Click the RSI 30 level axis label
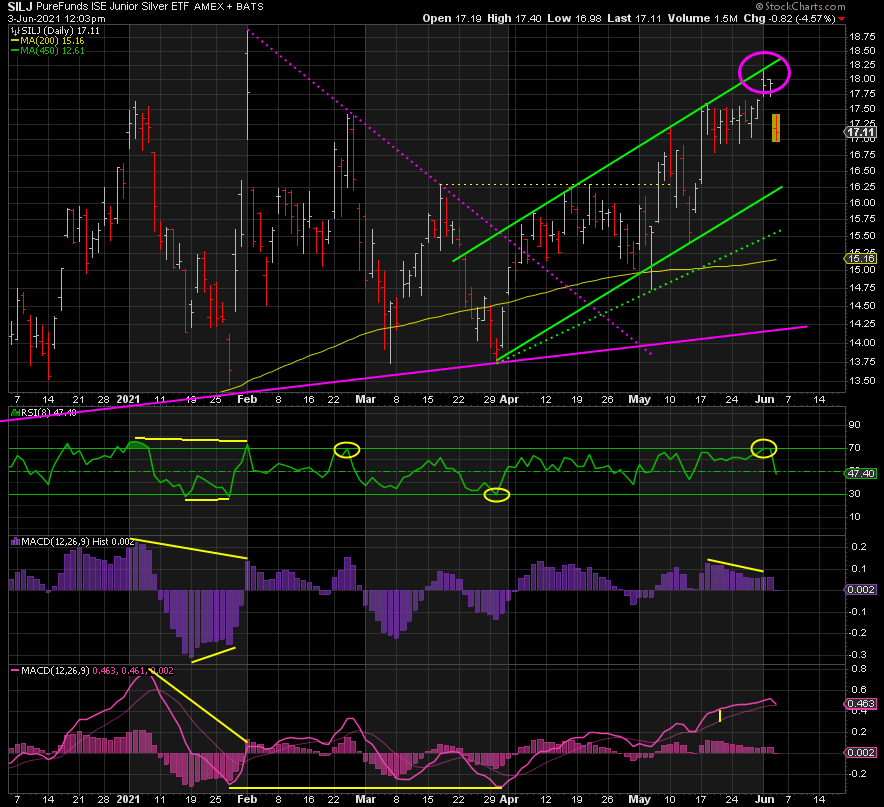Screen dimensions: 884x807 (x=855, y=494)
